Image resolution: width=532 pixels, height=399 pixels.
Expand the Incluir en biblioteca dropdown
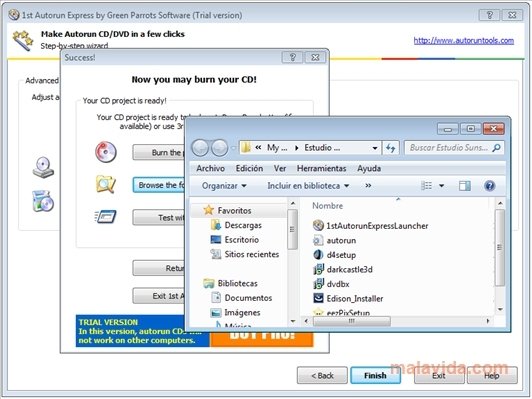[x=308, y=186]
